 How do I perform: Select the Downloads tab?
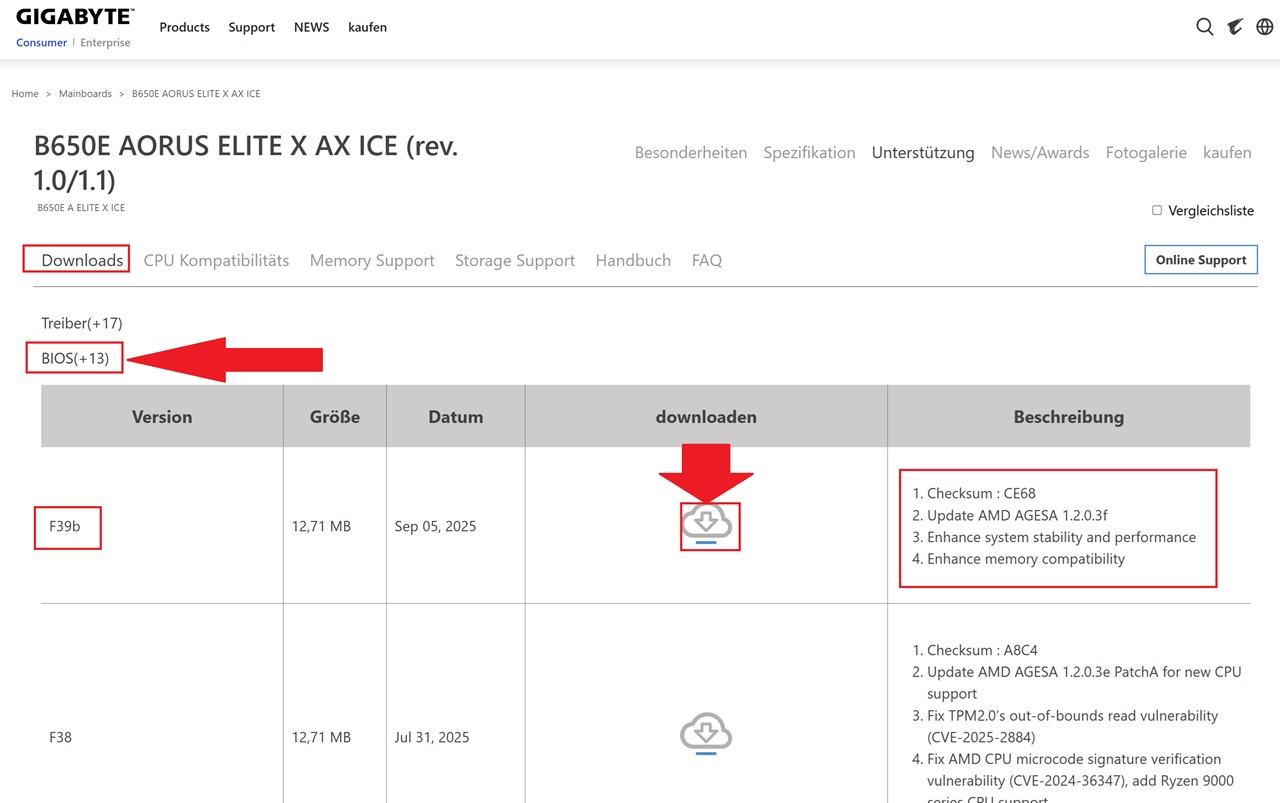coord(82,260)
